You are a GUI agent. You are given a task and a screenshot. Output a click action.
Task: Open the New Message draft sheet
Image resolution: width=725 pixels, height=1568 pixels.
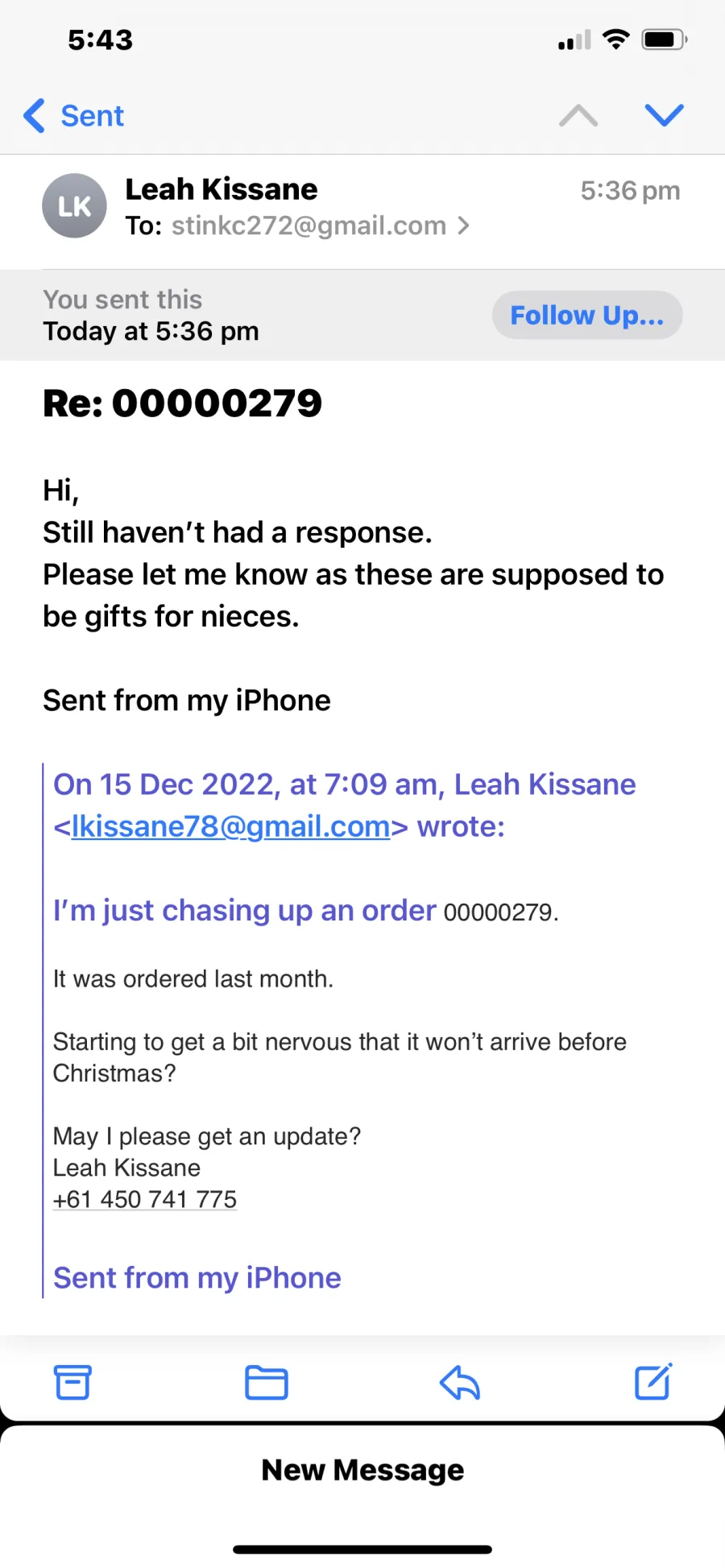[x=362, y=1470]
